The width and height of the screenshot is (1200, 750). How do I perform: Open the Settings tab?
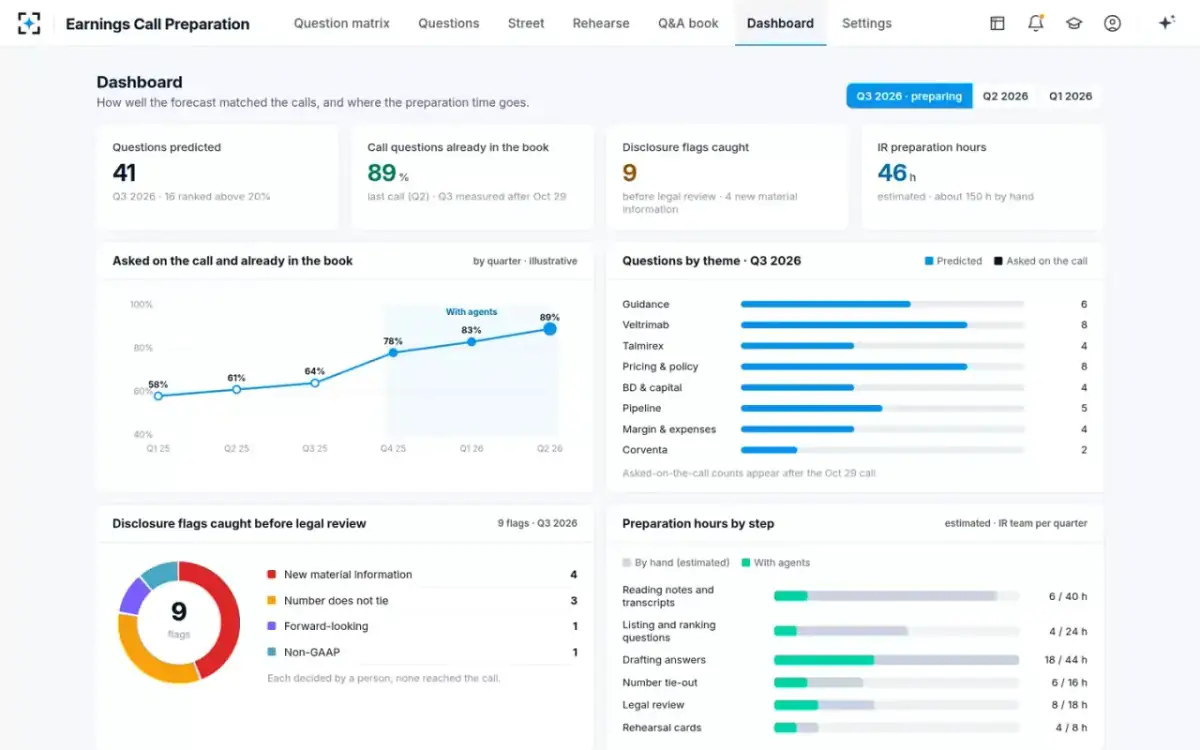(867, 23)
